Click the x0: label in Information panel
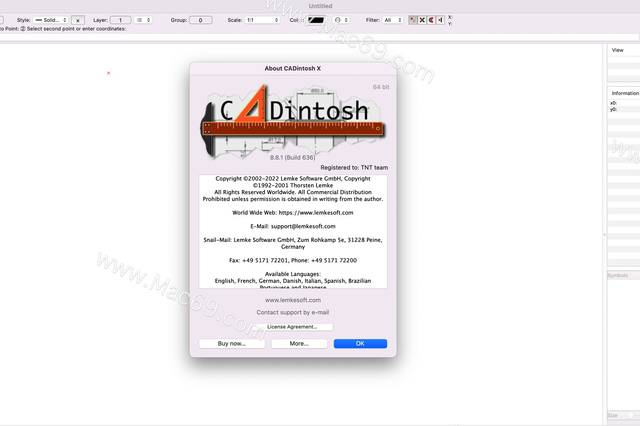Image resolution: width=640 pixels, height=426 pixels. 613,103
